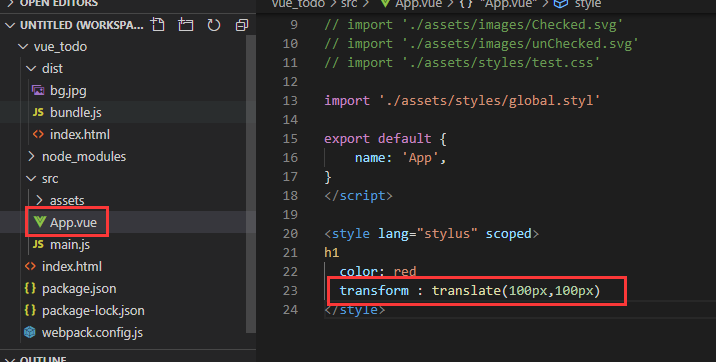Click the commented Checked.svg import line

click(x=474, y=24)
